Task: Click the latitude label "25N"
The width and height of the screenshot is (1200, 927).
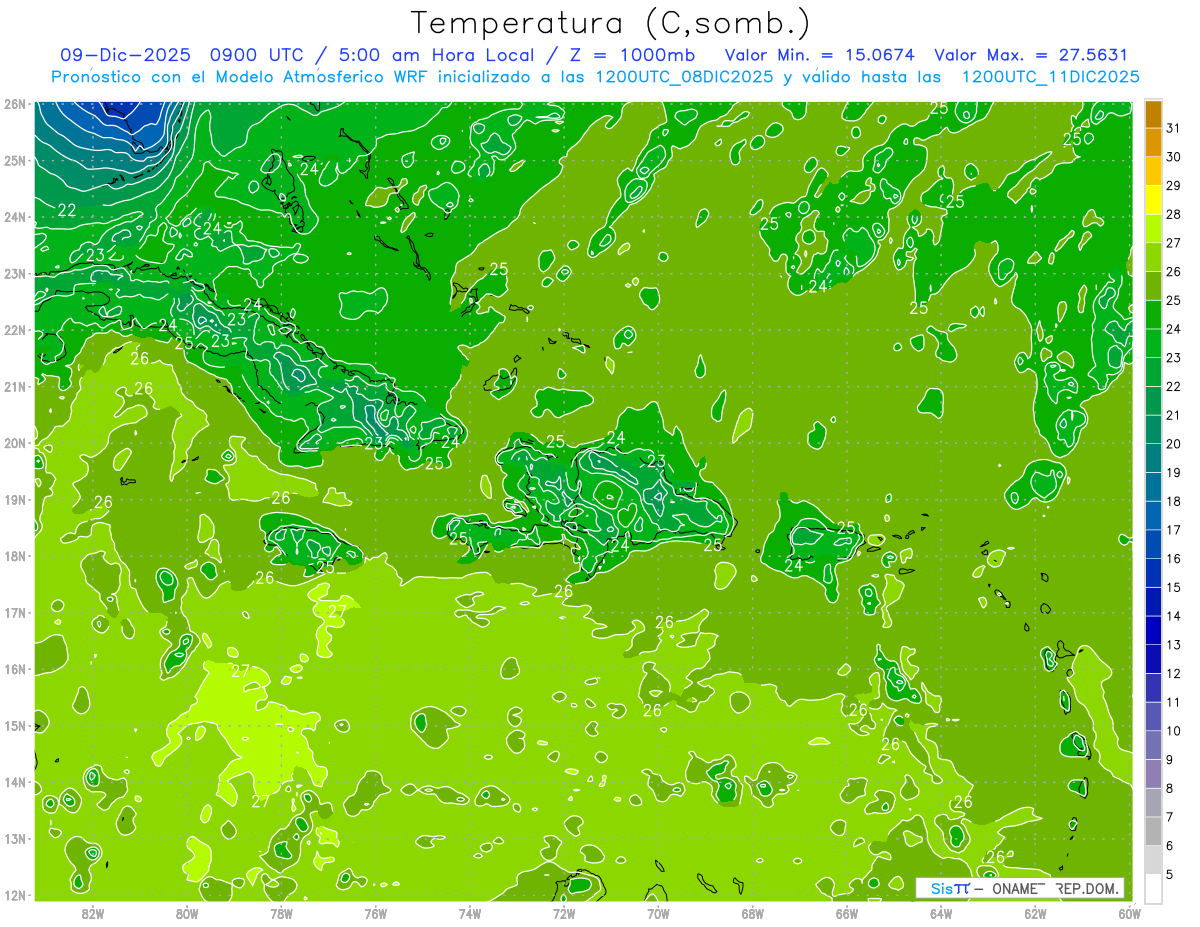Action: click(15, 161)
